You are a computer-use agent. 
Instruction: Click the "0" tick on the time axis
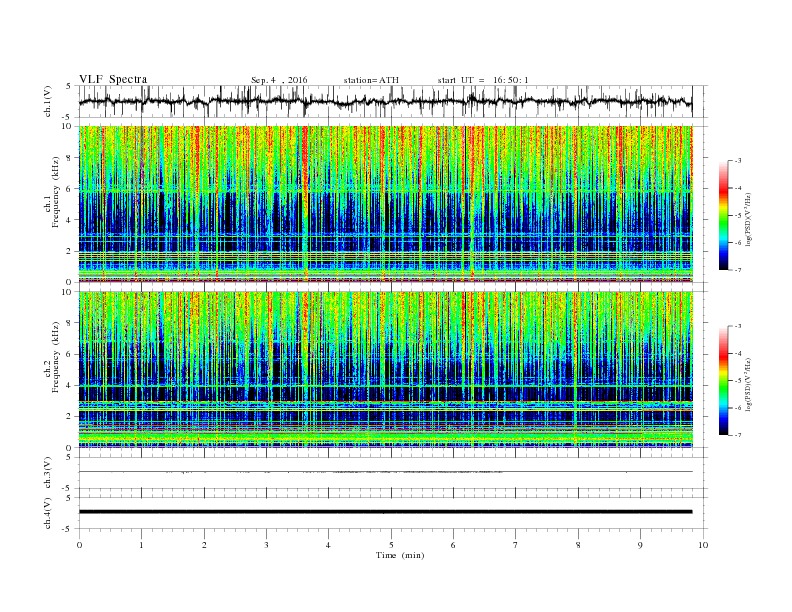[79, 545]
